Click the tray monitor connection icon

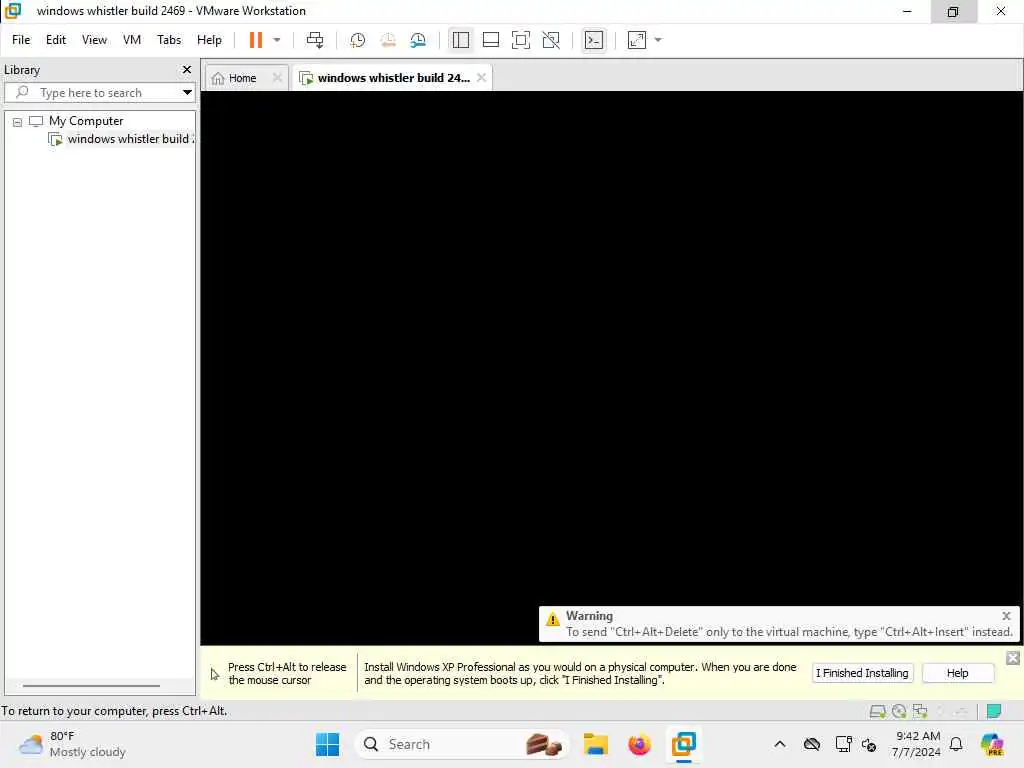click(x=843, y=744)
